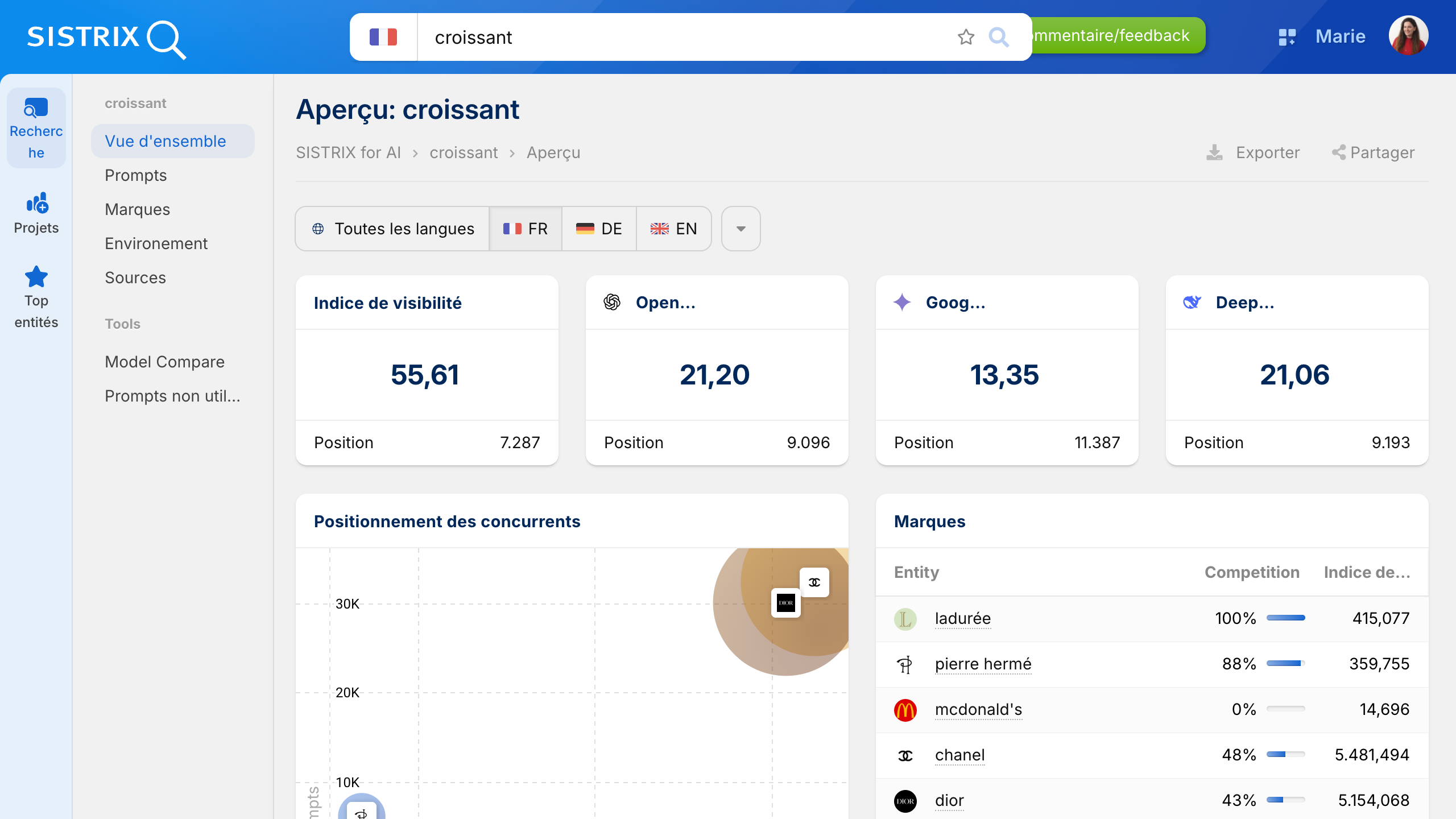
Task: Click the 21,06 DeepSeek value
Action: pyautogui.click(x=1294, y=375)
